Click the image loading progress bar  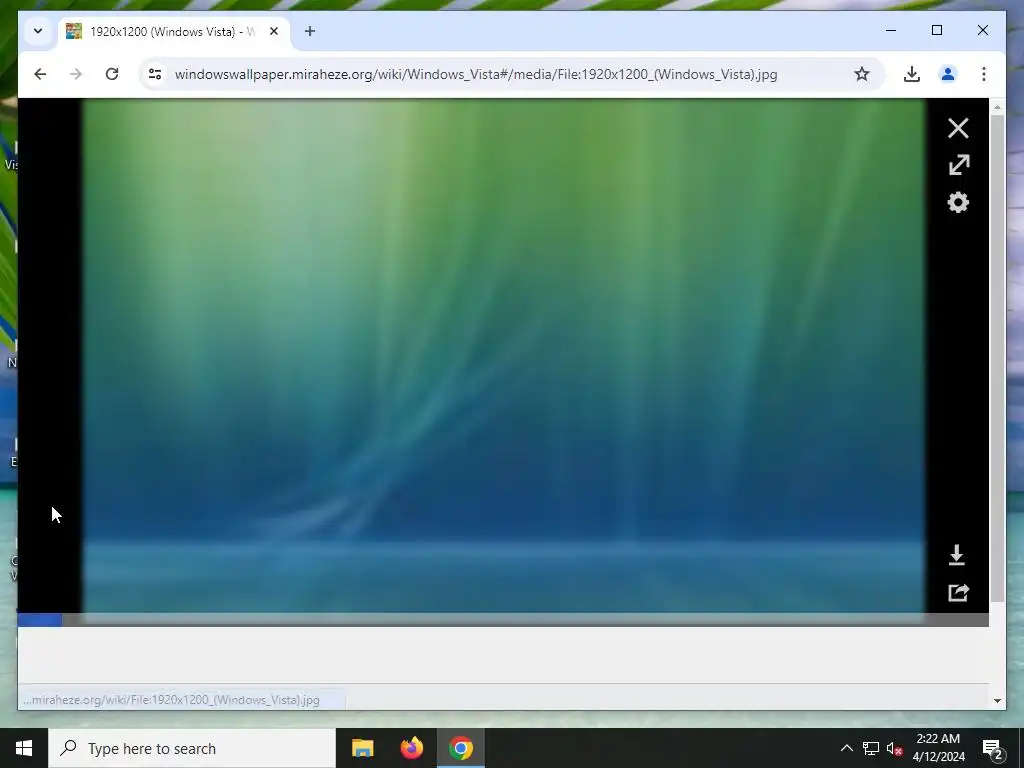point(503,620)
